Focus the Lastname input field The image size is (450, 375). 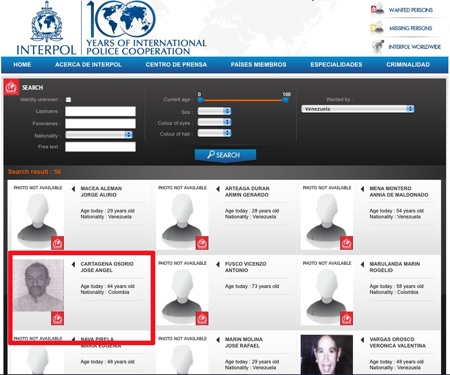tap(100, 111)
